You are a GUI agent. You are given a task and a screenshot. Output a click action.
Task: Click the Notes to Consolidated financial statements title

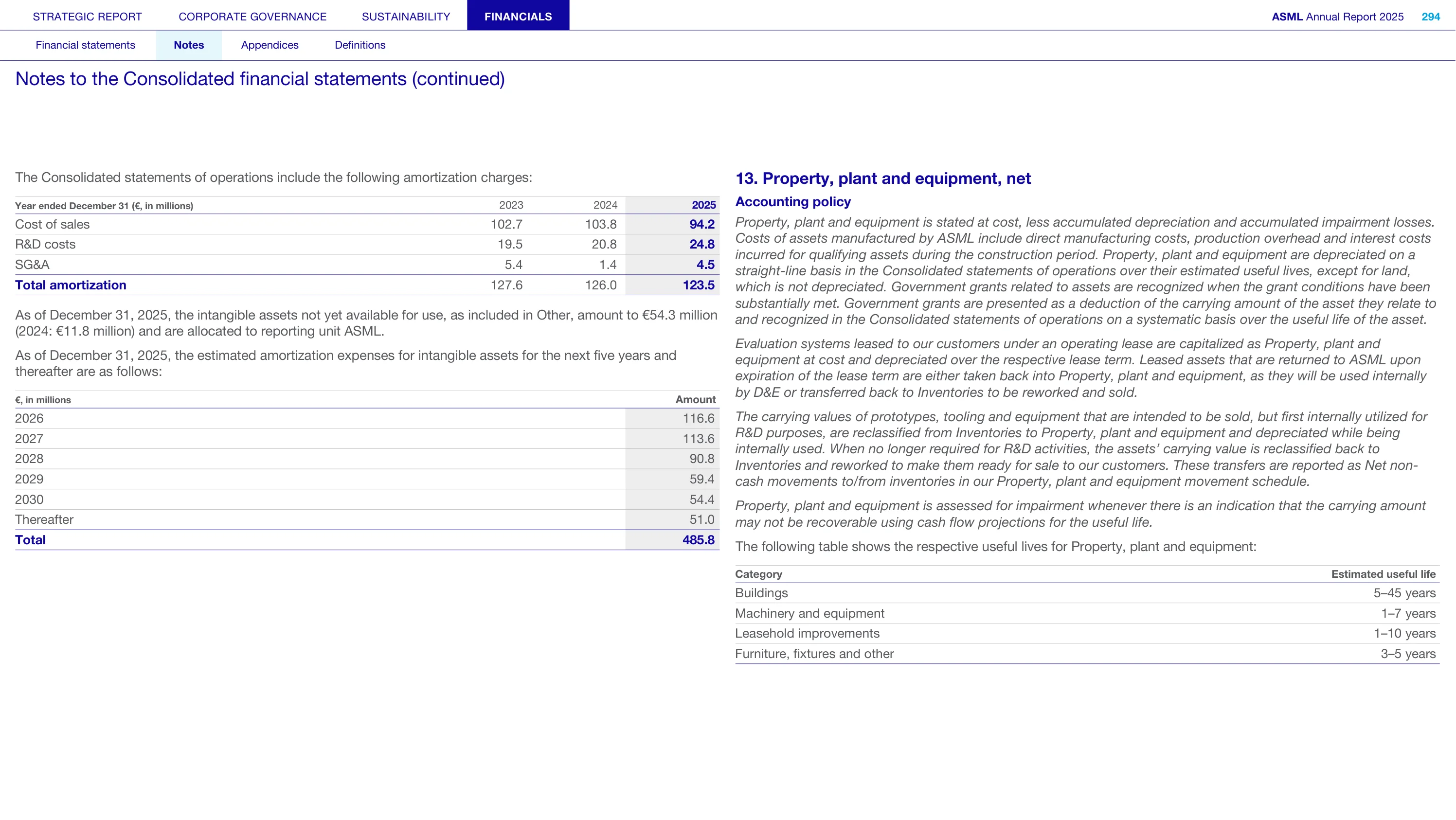pyautogui.click(x=260, y=79)
